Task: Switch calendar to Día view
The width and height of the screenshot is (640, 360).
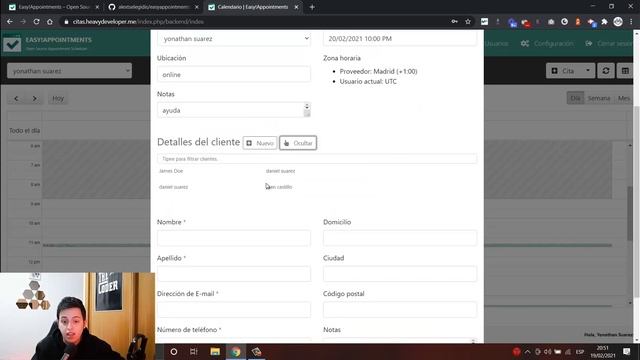Action: (x=575, y=98)
